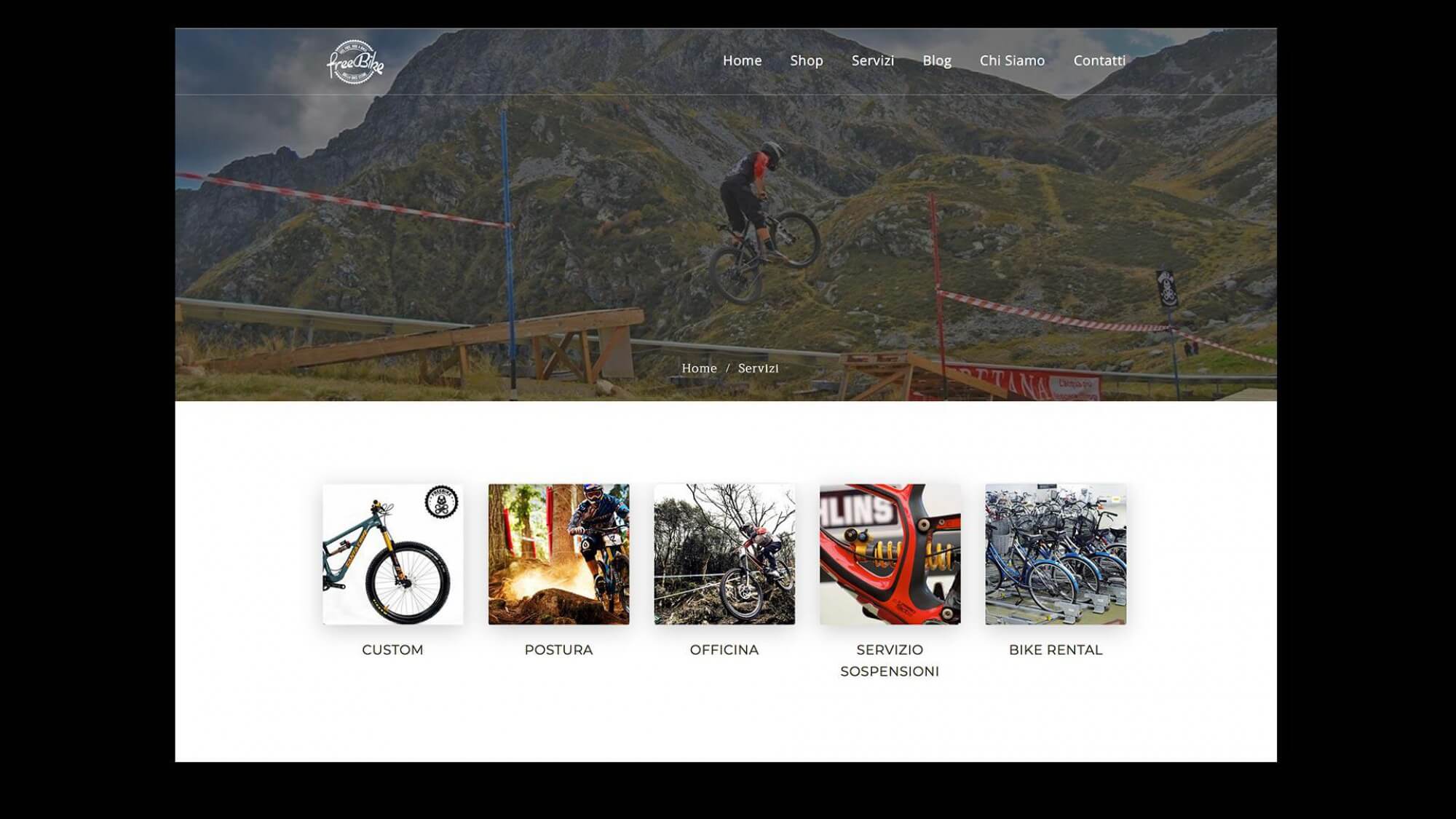This screenshot has height=819, width=1456.
Task: Click the CUSTOM service label
Action: [x=392, y=650]
